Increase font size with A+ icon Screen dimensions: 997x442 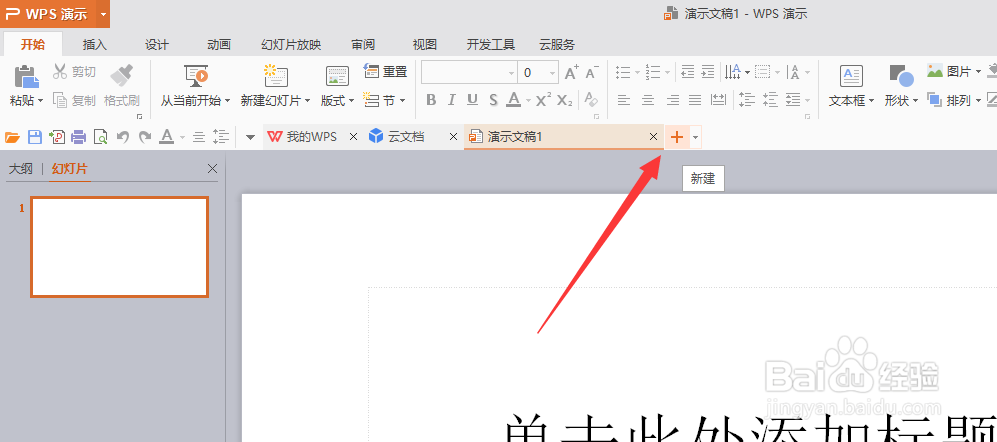pyautogui.click(x=572, y=73)
